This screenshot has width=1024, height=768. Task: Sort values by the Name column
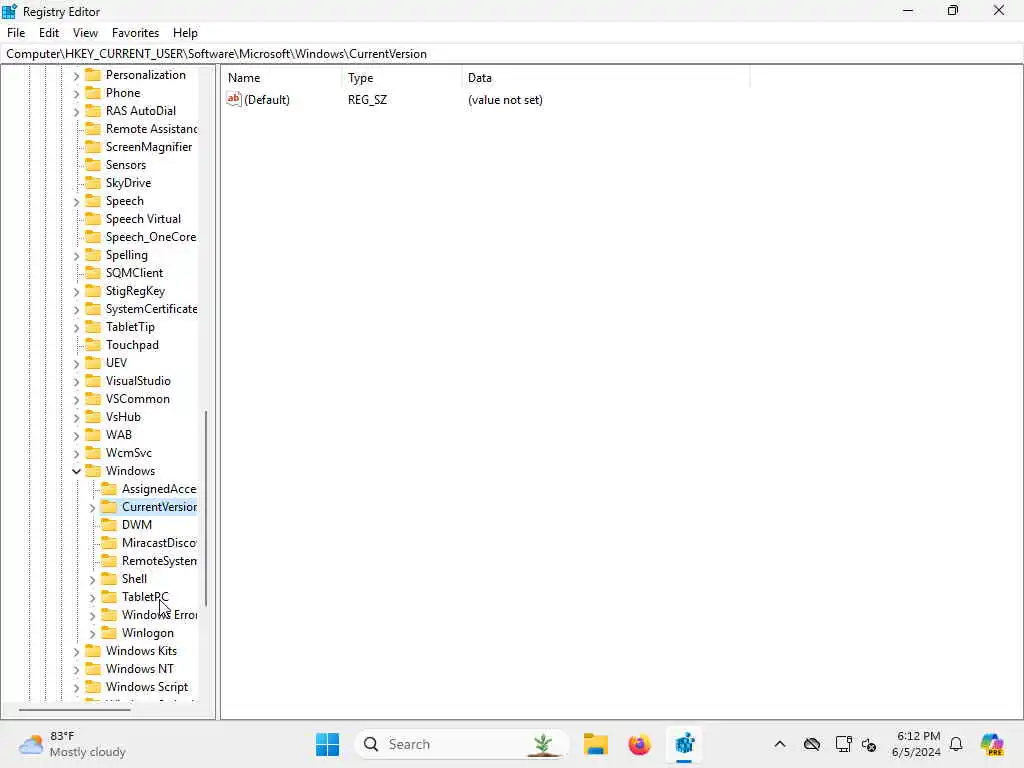pyautogui.click(x=281, y=78)
